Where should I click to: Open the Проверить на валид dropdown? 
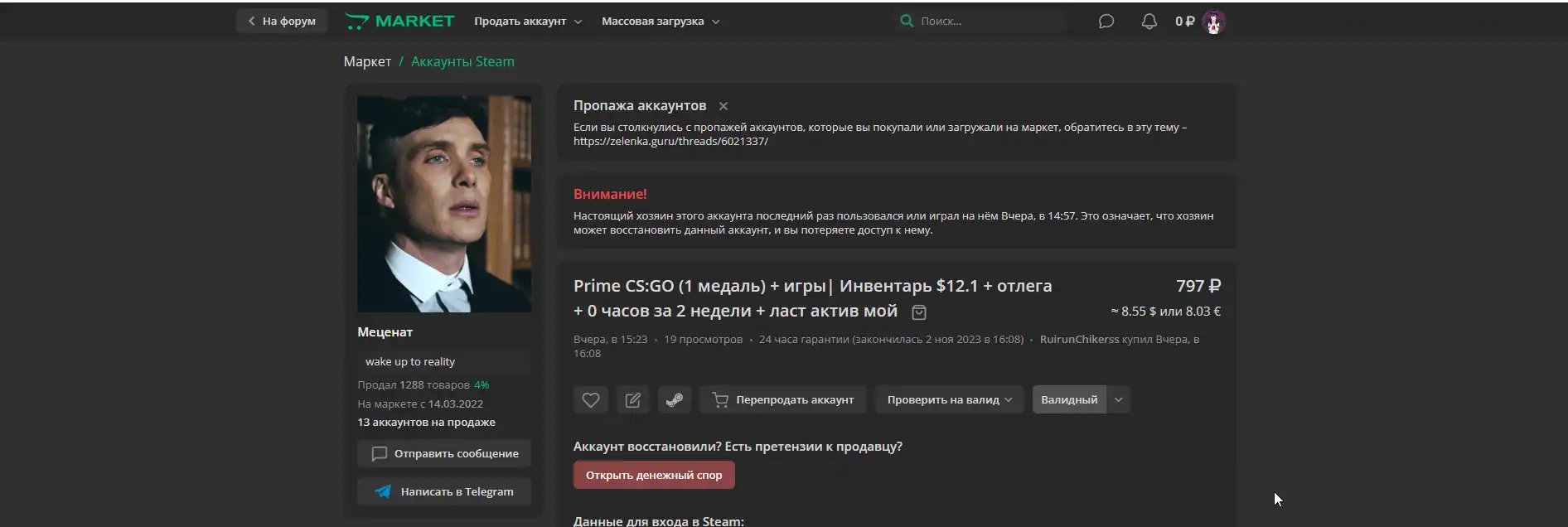tap(950, 400)
